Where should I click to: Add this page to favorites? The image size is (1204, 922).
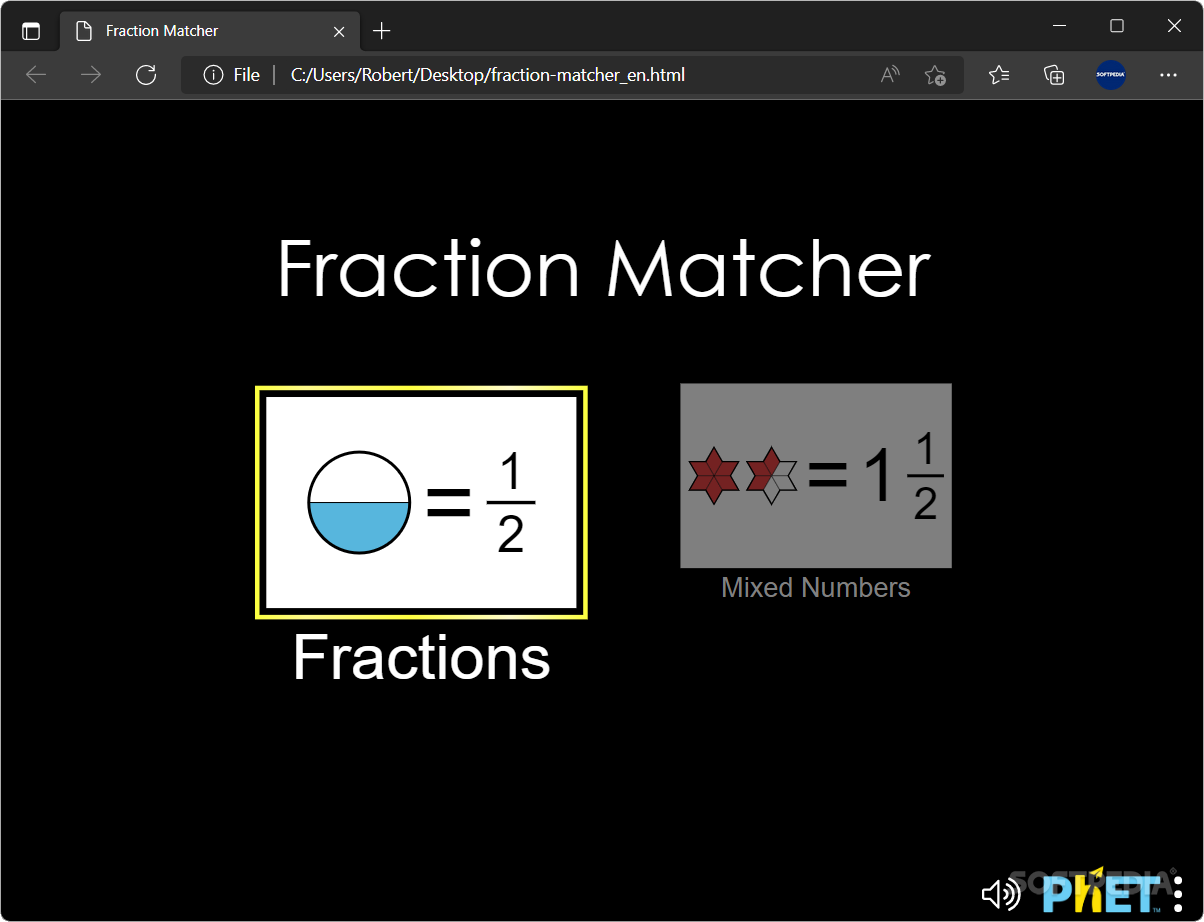click(935, 75)
